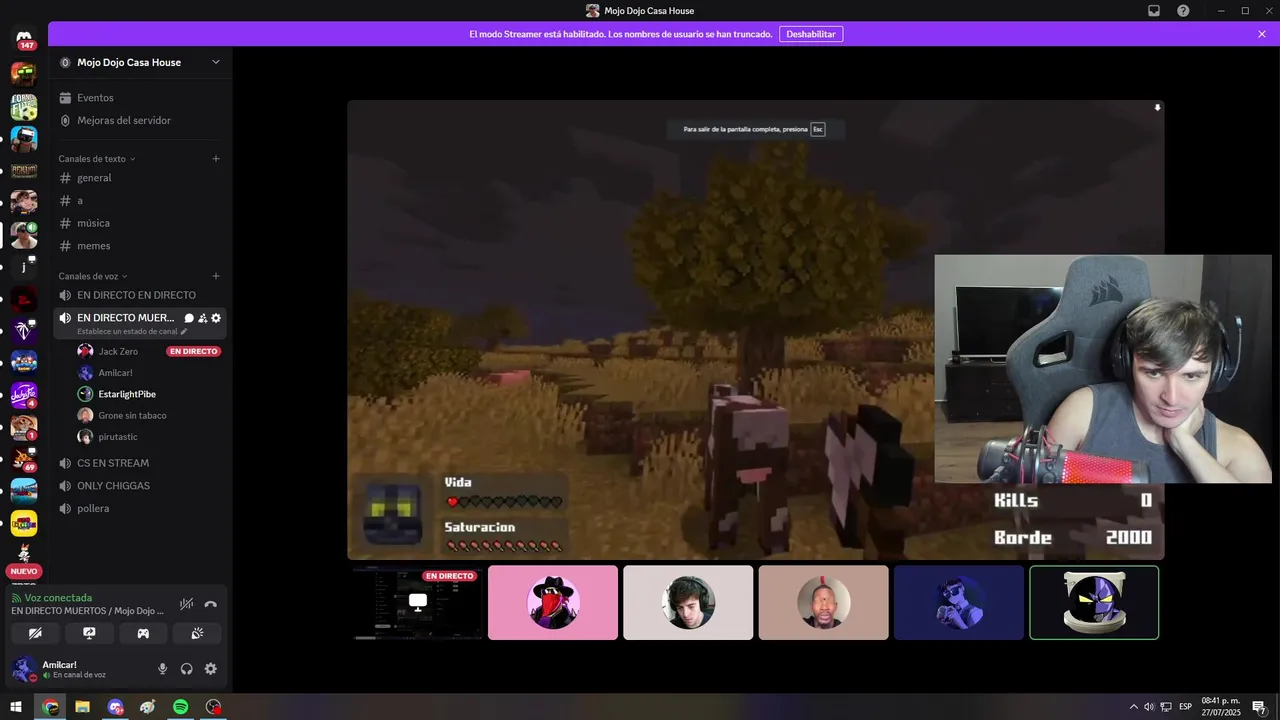1280x720 pixels.
Task: Open Spotify from the taskbar
Action: [180, 707]
